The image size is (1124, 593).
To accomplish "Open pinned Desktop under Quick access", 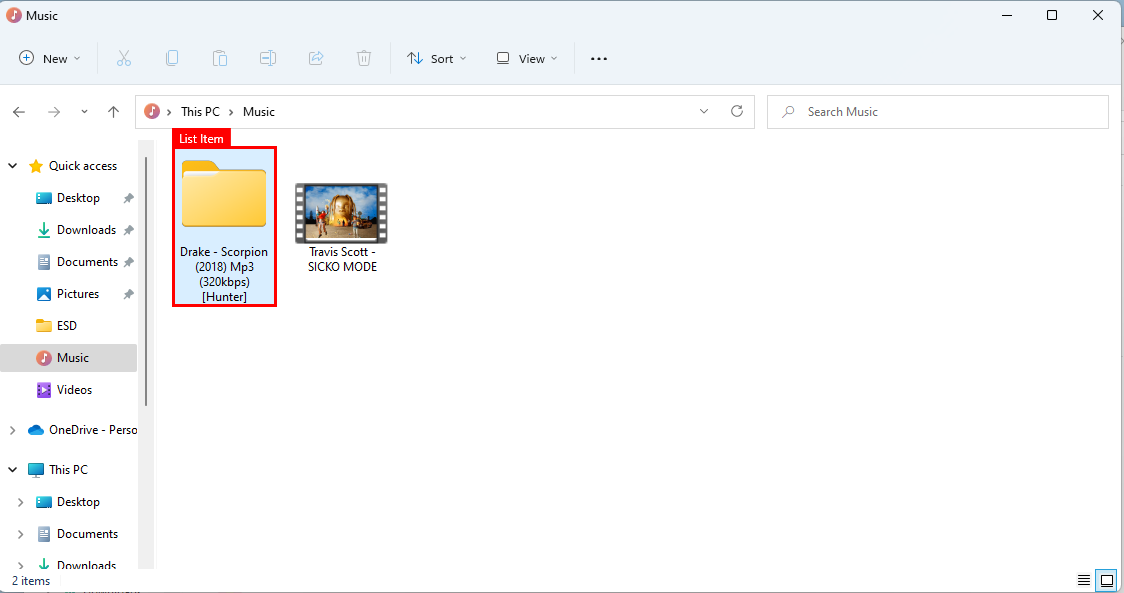I will (78, 198).
